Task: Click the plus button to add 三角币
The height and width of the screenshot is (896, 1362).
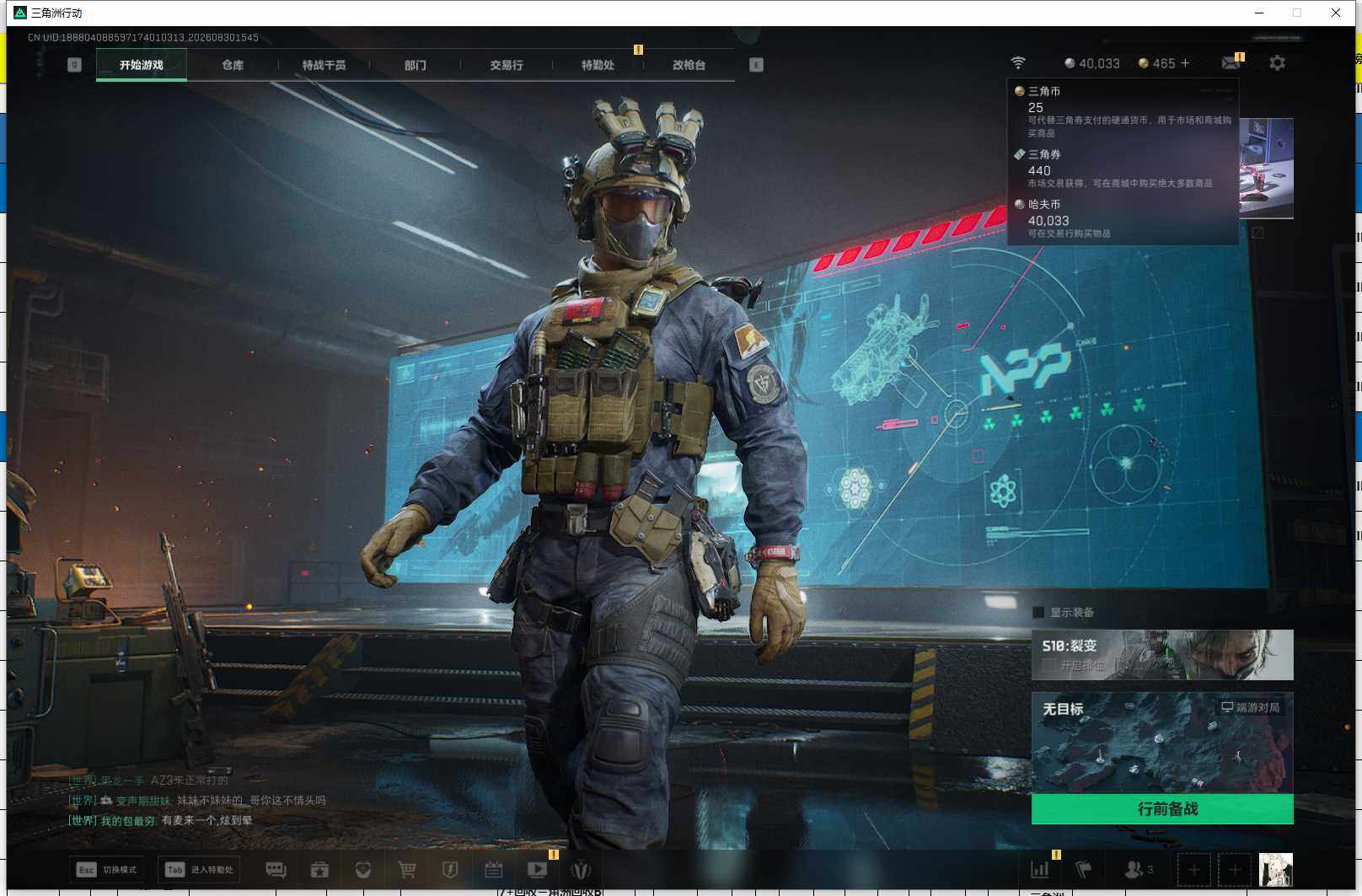Action: click(1185, 63)
